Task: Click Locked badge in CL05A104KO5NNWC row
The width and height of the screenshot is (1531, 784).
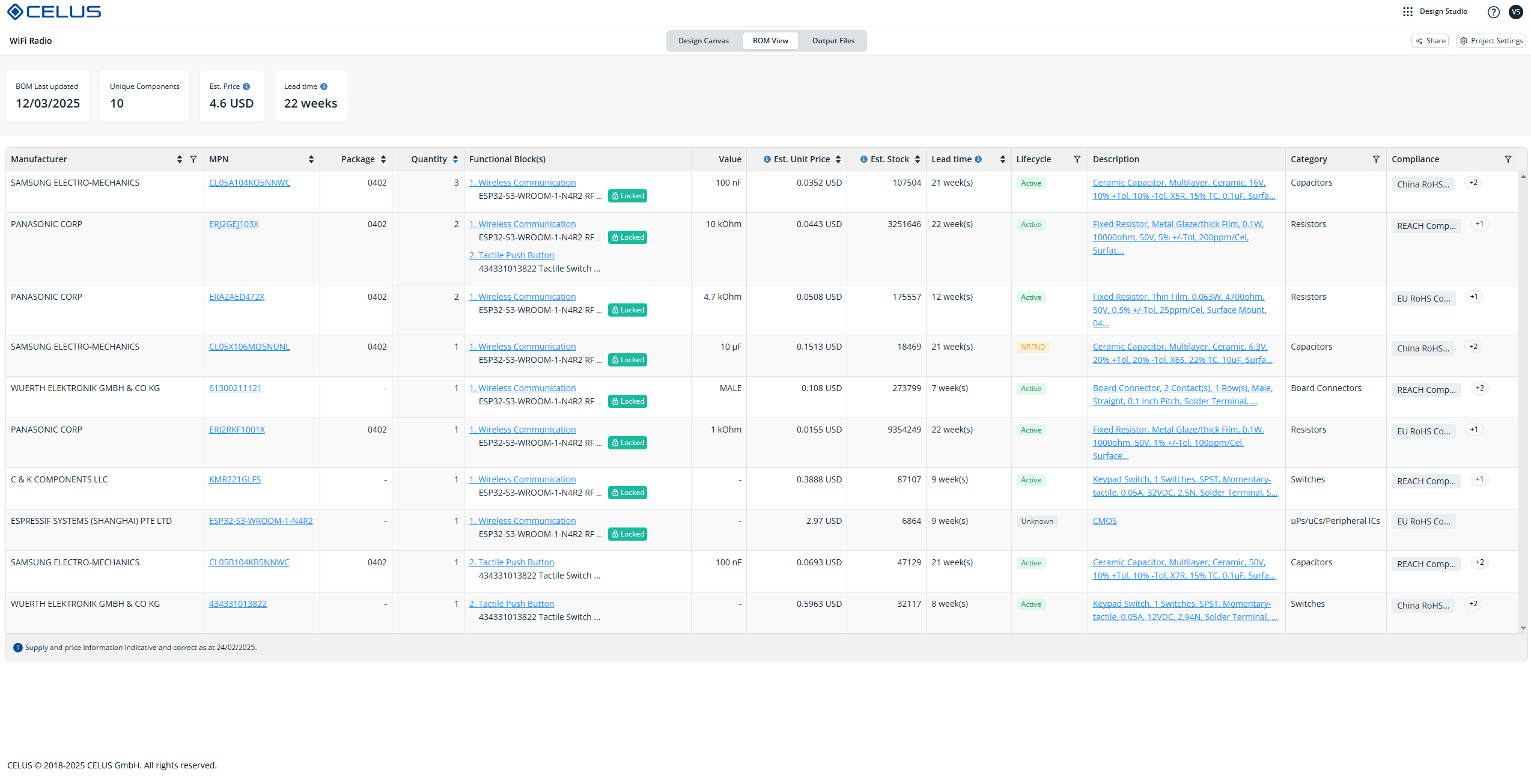Action: tap(627, 196)
